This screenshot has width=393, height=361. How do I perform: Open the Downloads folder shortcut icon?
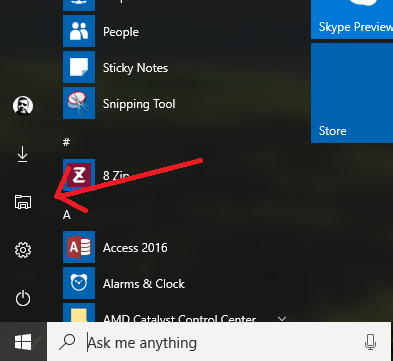(x=23, y=154)
